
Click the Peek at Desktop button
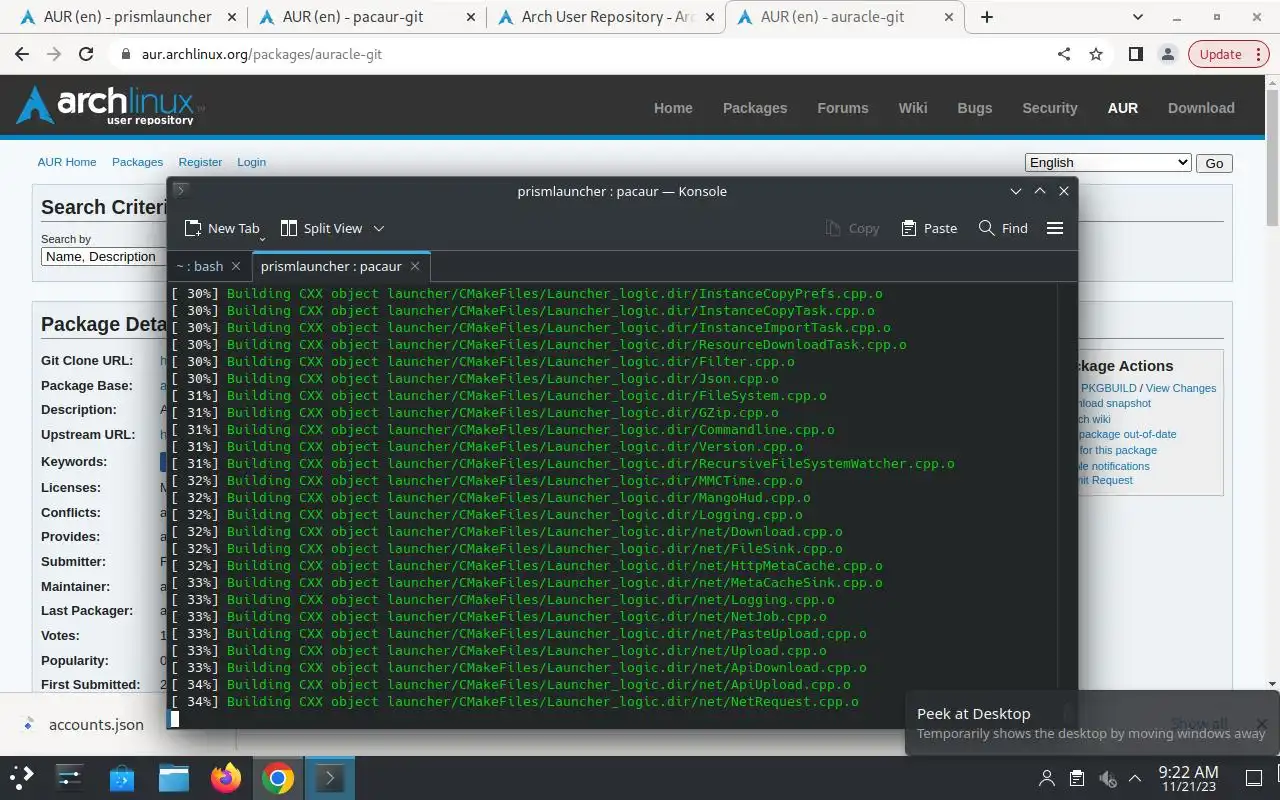point(1254,778)
